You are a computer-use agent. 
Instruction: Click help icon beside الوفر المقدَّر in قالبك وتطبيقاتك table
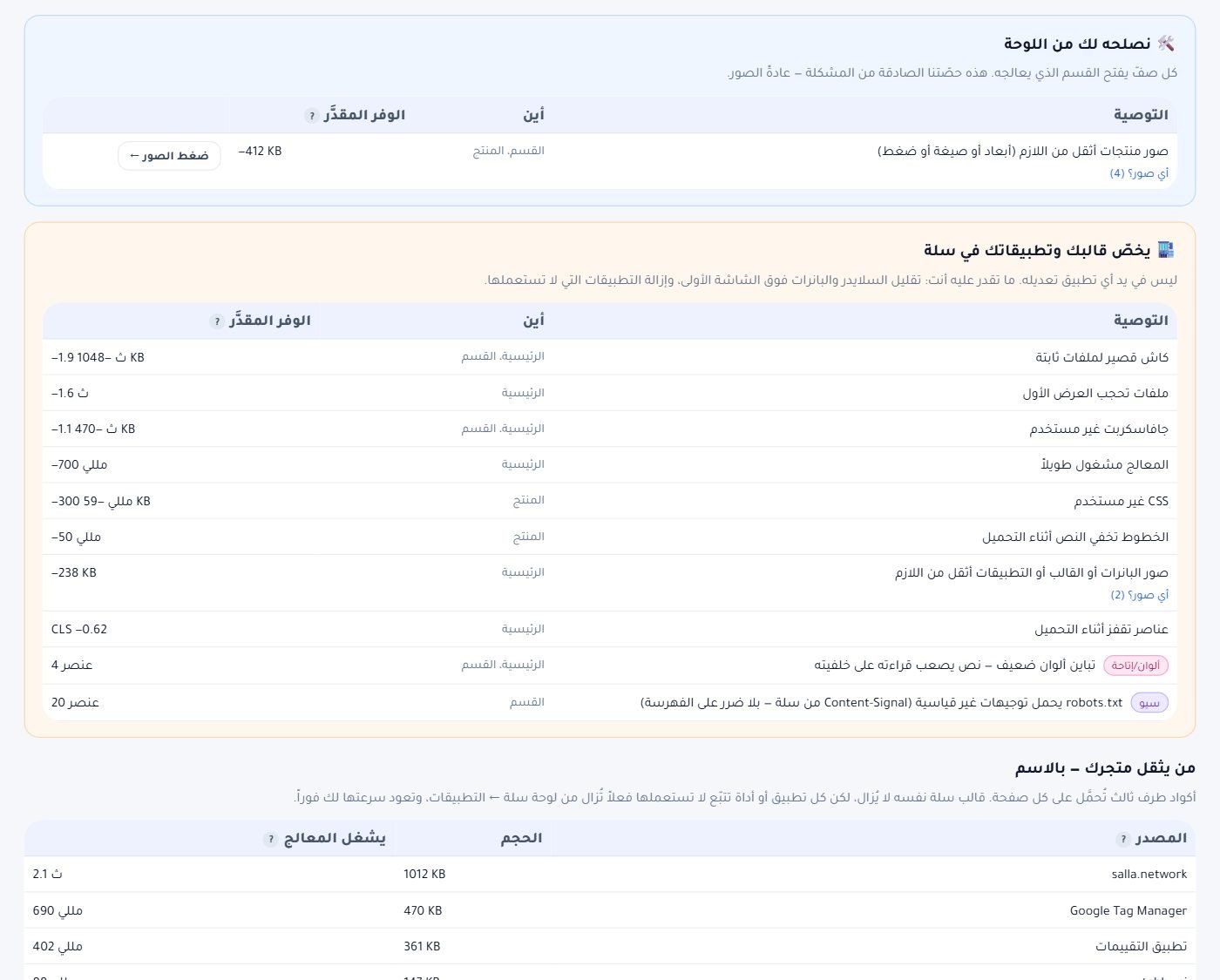tap(217, 321)
